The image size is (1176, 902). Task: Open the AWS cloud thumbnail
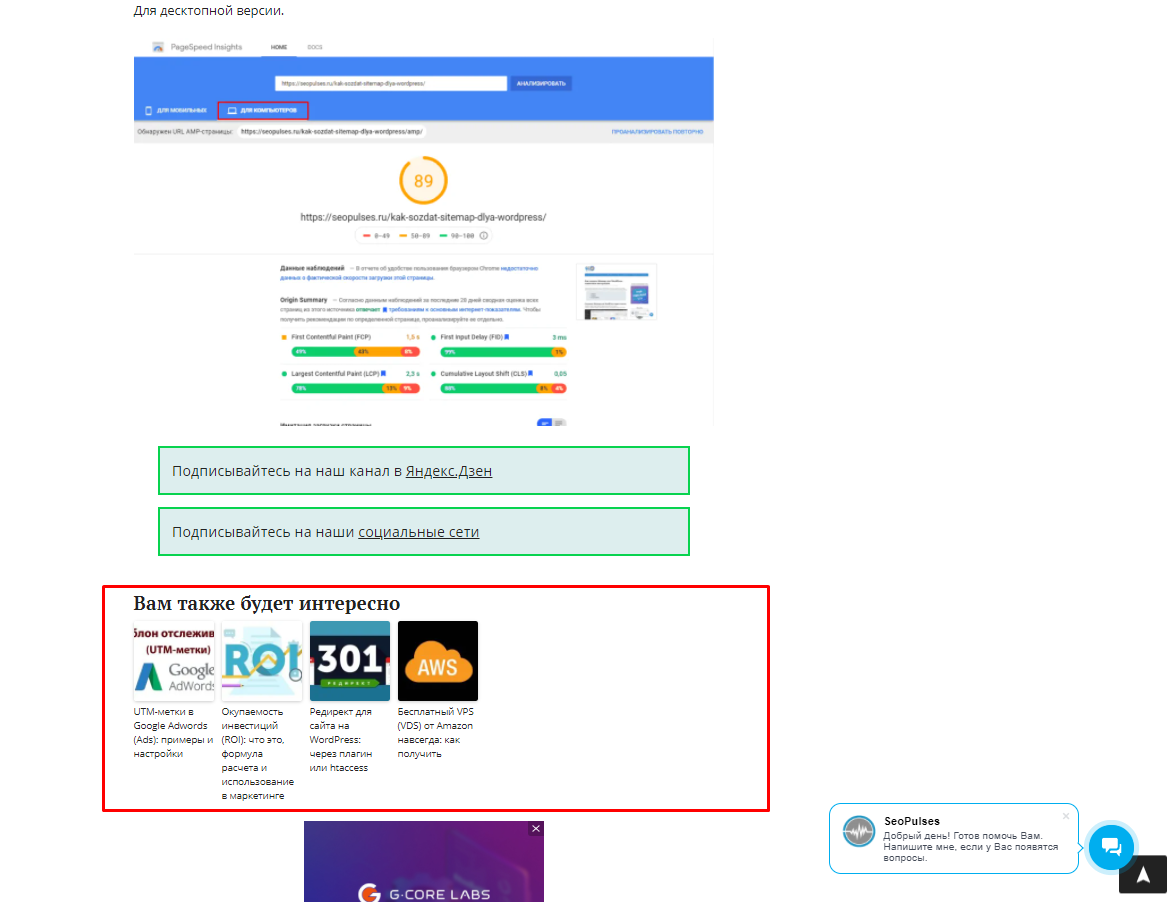438,661
